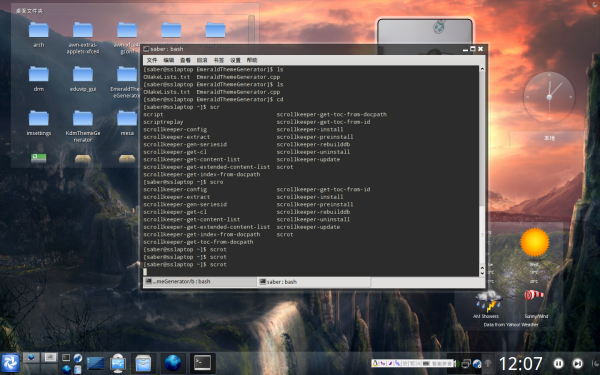The image size is (600, 375).
Task: Click the window-list tray icon
Action: 466,364
